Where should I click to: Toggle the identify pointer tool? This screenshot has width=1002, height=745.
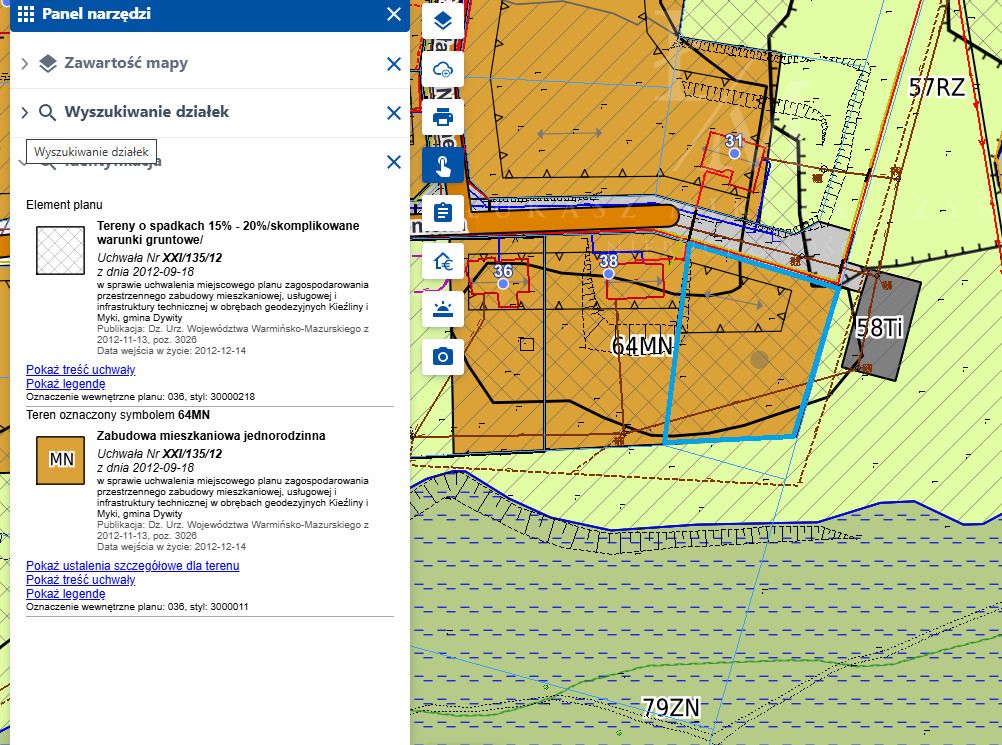443,165
